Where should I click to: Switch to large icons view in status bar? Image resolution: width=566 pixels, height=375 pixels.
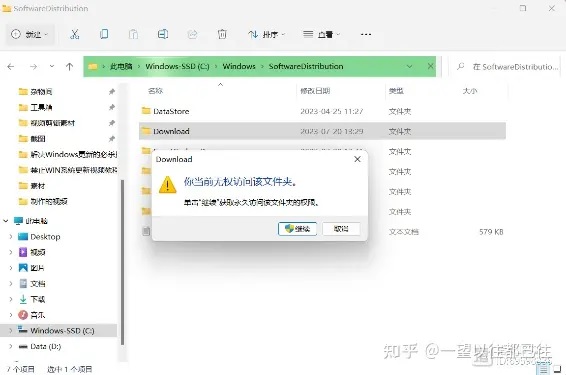(x=557, y=369)
